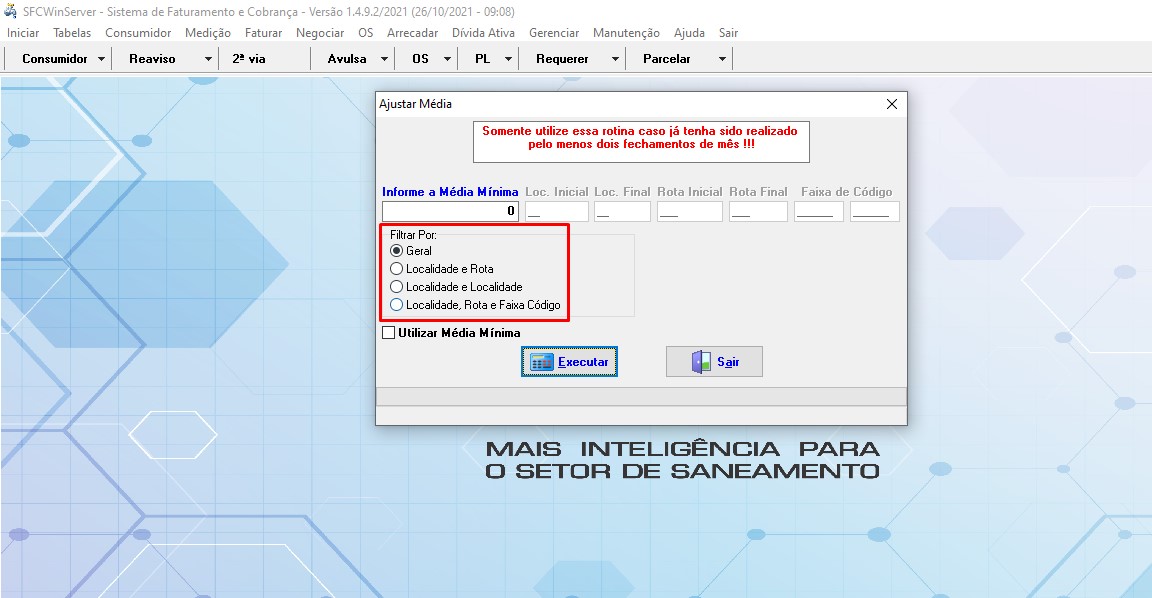The width and height of the screenshot is (1152, 598).
Task: Expand the Consumidor toolbar dropdown arrow
Action: pyautogui.click(x=102, y=59)
